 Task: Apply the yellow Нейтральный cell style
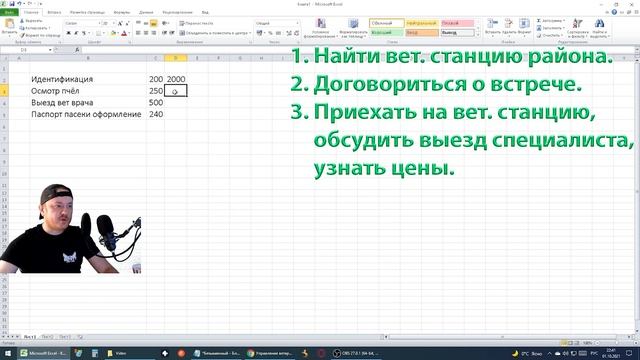point(422,23)
